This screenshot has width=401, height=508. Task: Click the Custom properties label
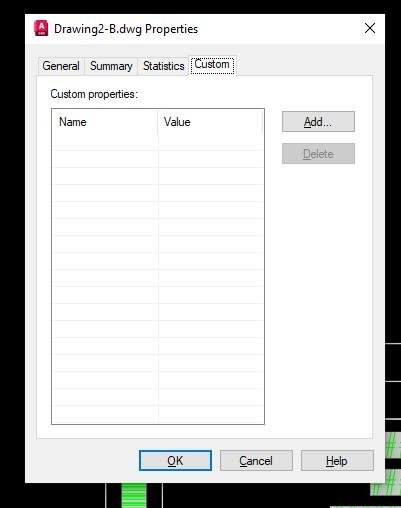point(94,94)
